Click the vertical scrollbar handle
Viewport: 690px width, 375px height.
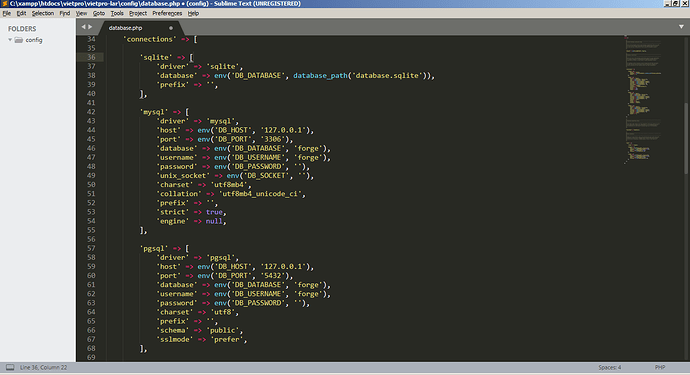click(x=686, y=137)
